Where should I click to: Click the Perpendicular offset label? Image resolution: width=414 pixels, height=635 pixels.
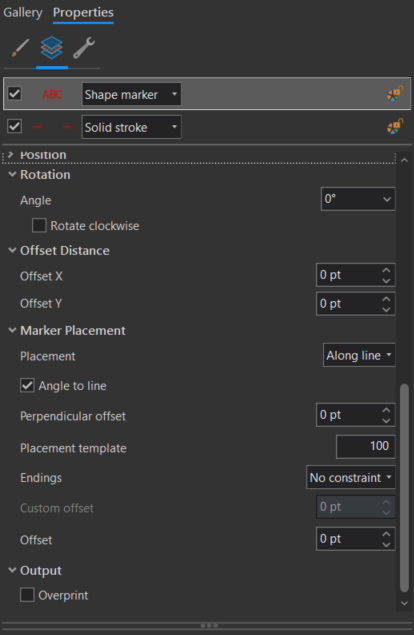click(x=73, y=416)
